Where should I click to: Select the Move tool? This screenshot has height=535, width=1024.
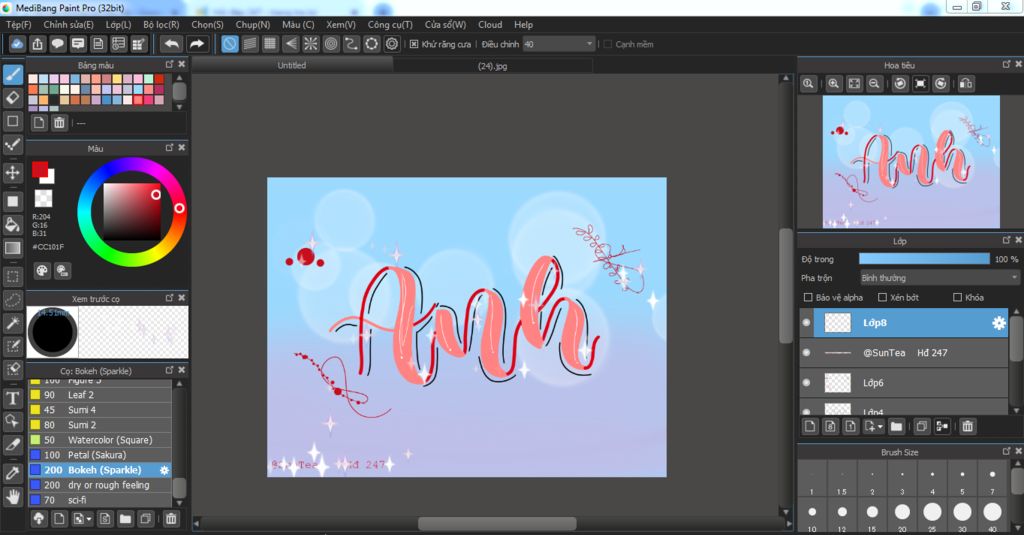[13, 173]
